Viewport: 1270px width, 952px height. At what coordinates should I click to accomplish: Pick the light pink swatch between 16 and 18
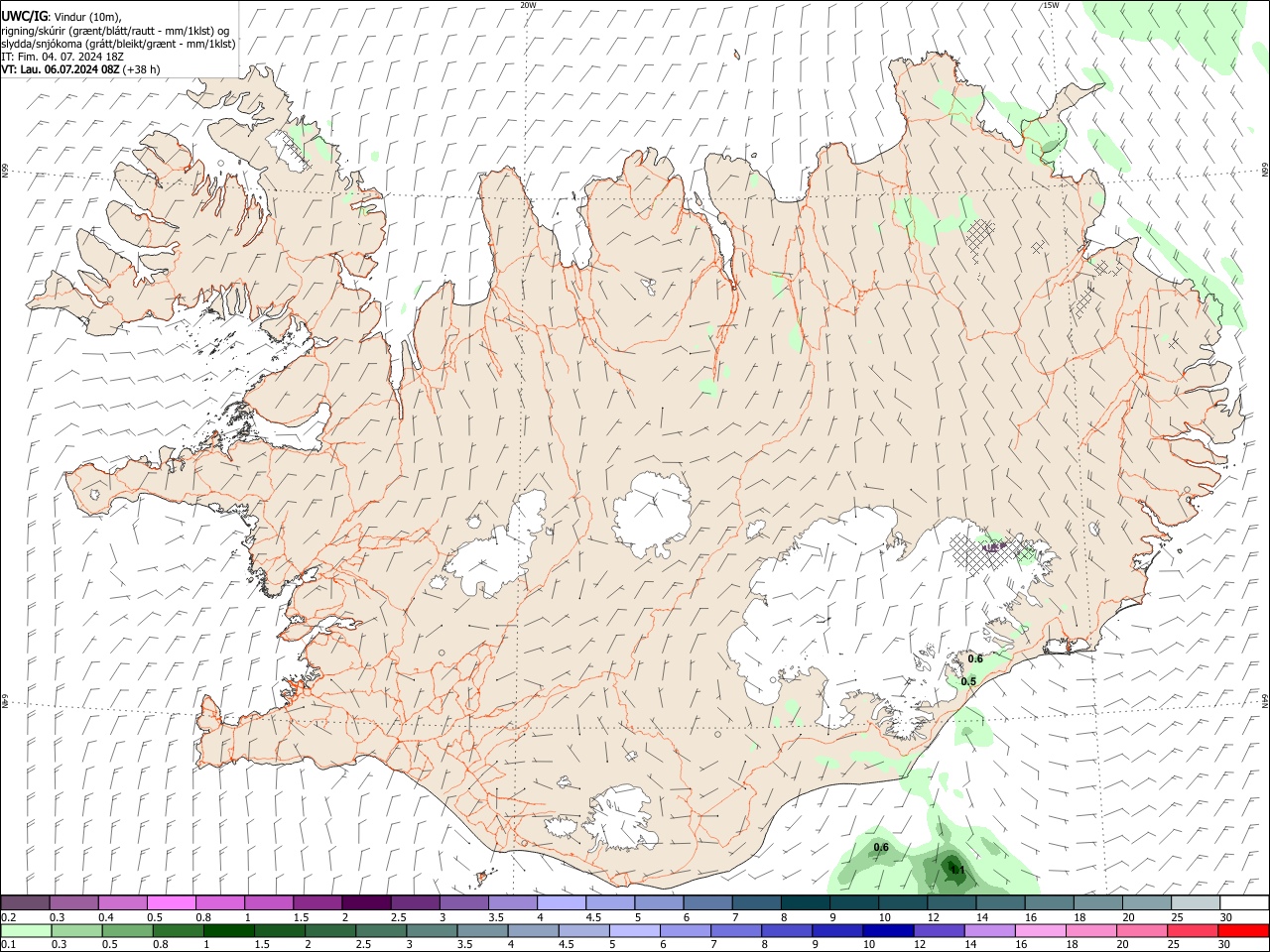pos(1041,931)
